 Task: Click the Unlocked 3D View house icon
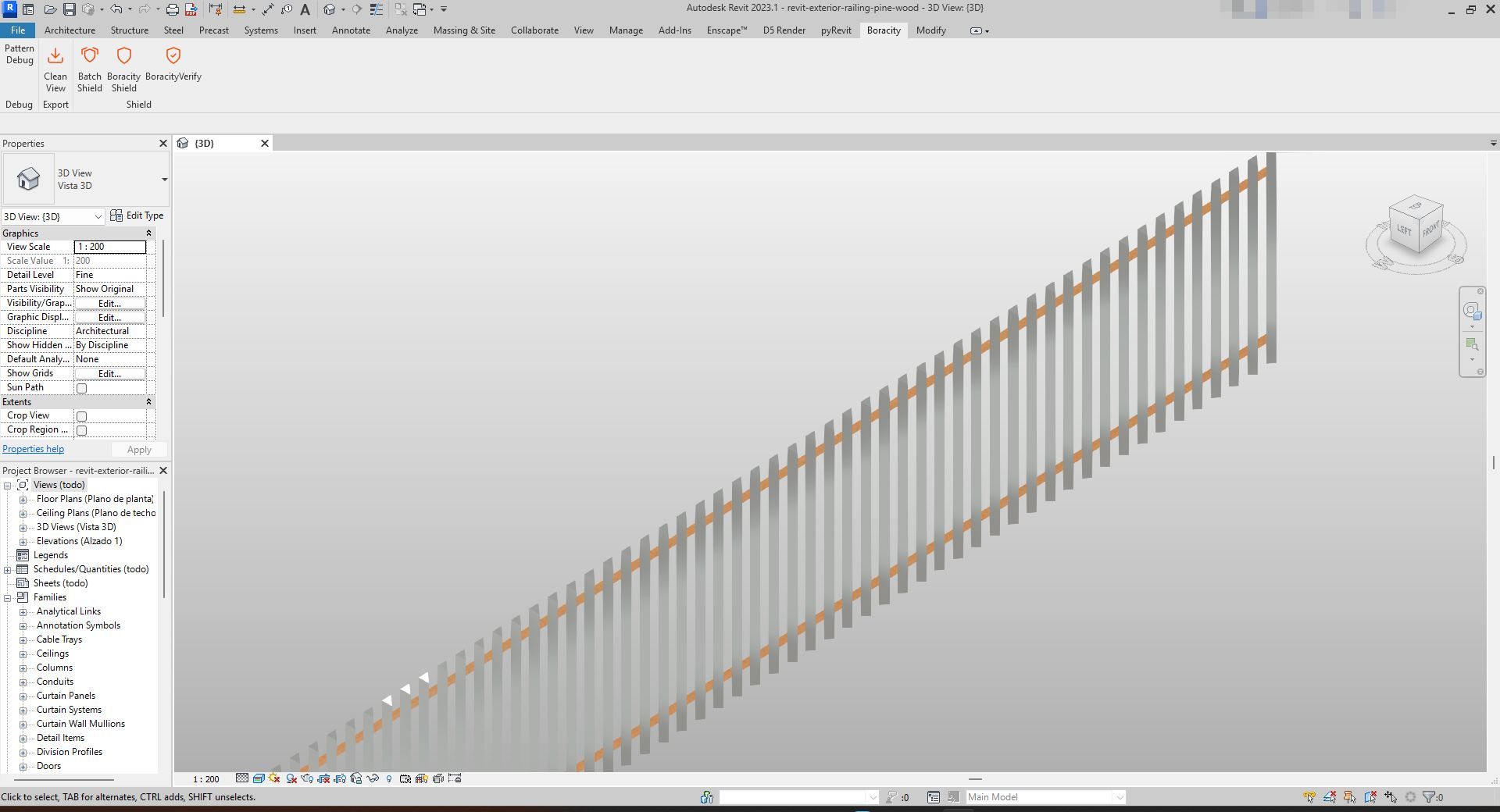click(356, 778)
